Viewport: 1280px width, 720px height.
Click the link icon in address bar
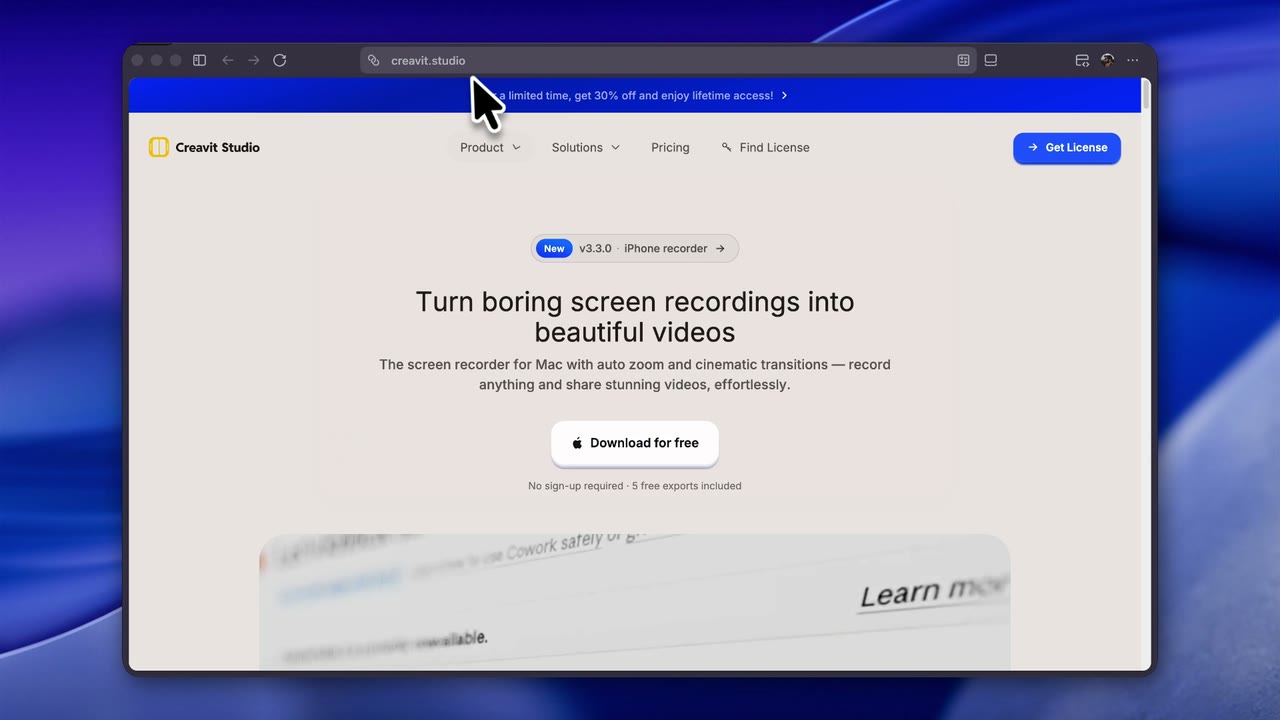(374, 60)
